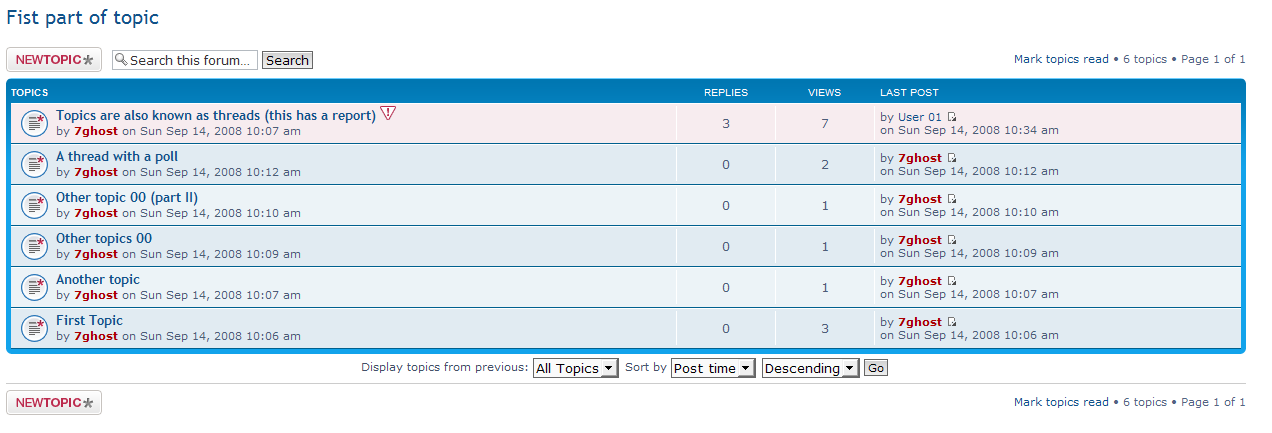The width and height of the screenshot is (1272, 433).
Task: Open author 7ghost link under 'A thread with a poll'
Action: click(x=96, y=172)
